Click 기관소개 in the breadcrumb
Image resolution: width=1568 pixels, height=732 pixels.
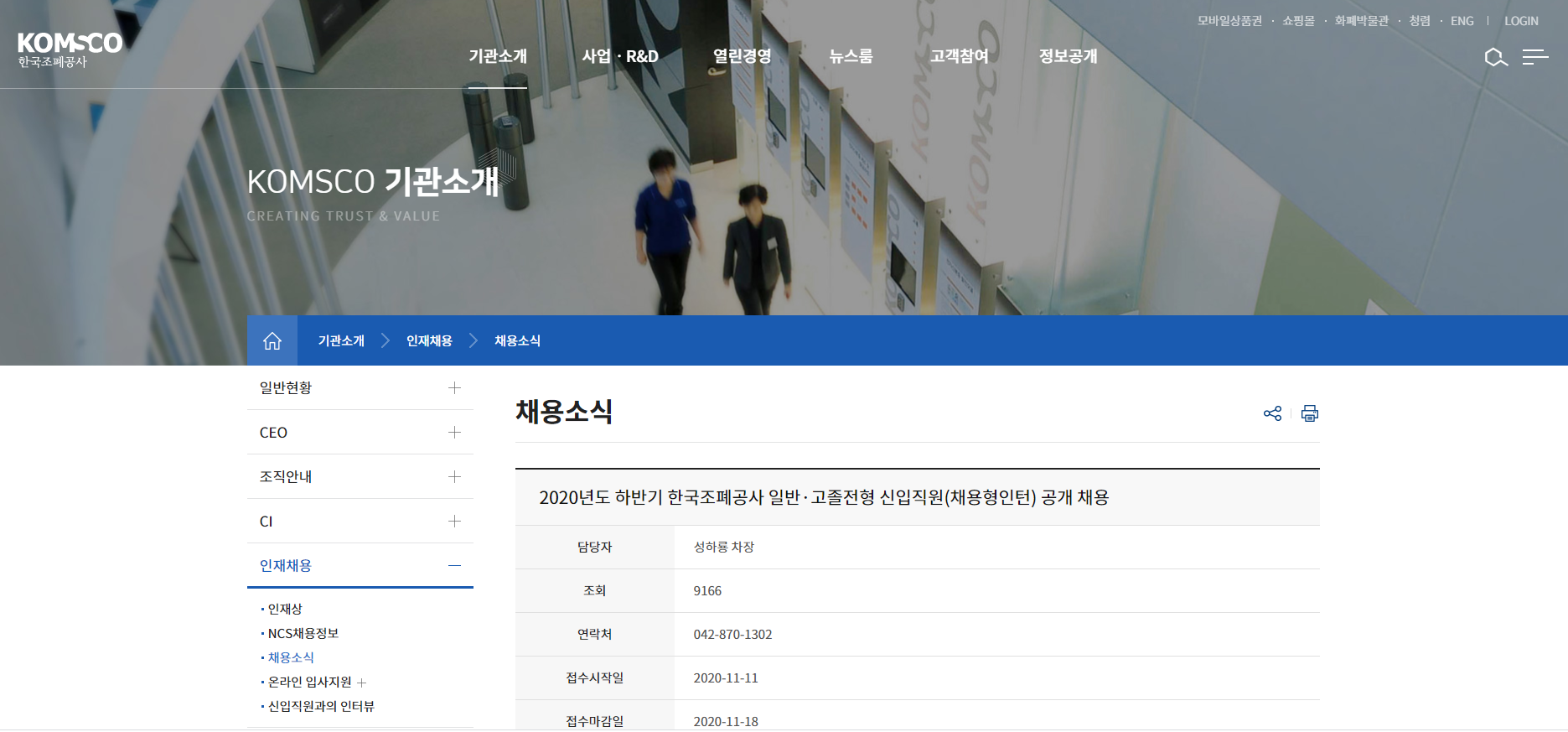pos(341,340)
